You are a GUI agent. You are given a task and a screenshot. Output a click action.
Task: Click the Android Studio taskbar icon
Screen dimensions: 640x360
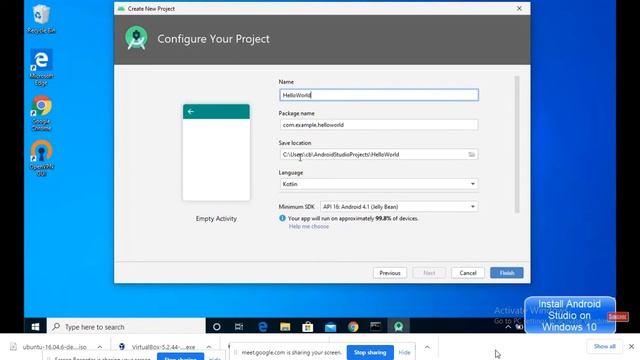tap(398, 327)
